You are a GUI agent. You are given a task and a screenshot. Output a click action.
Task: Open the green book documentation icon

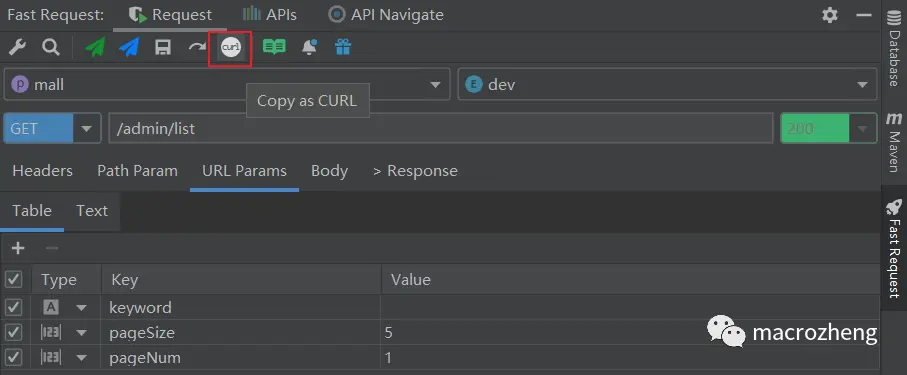coord(274,47)
